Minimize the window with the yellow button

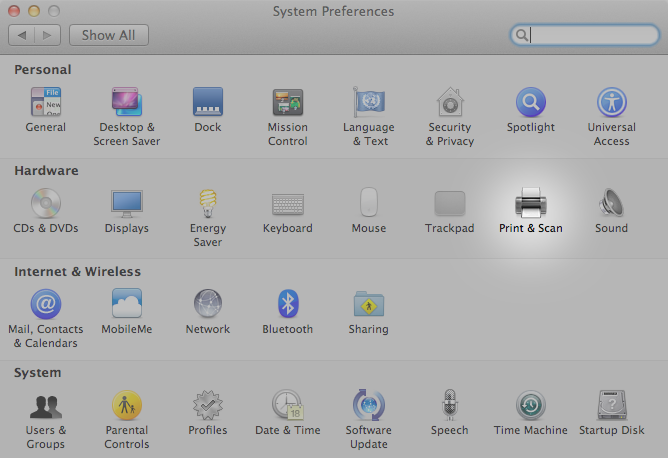34,11
